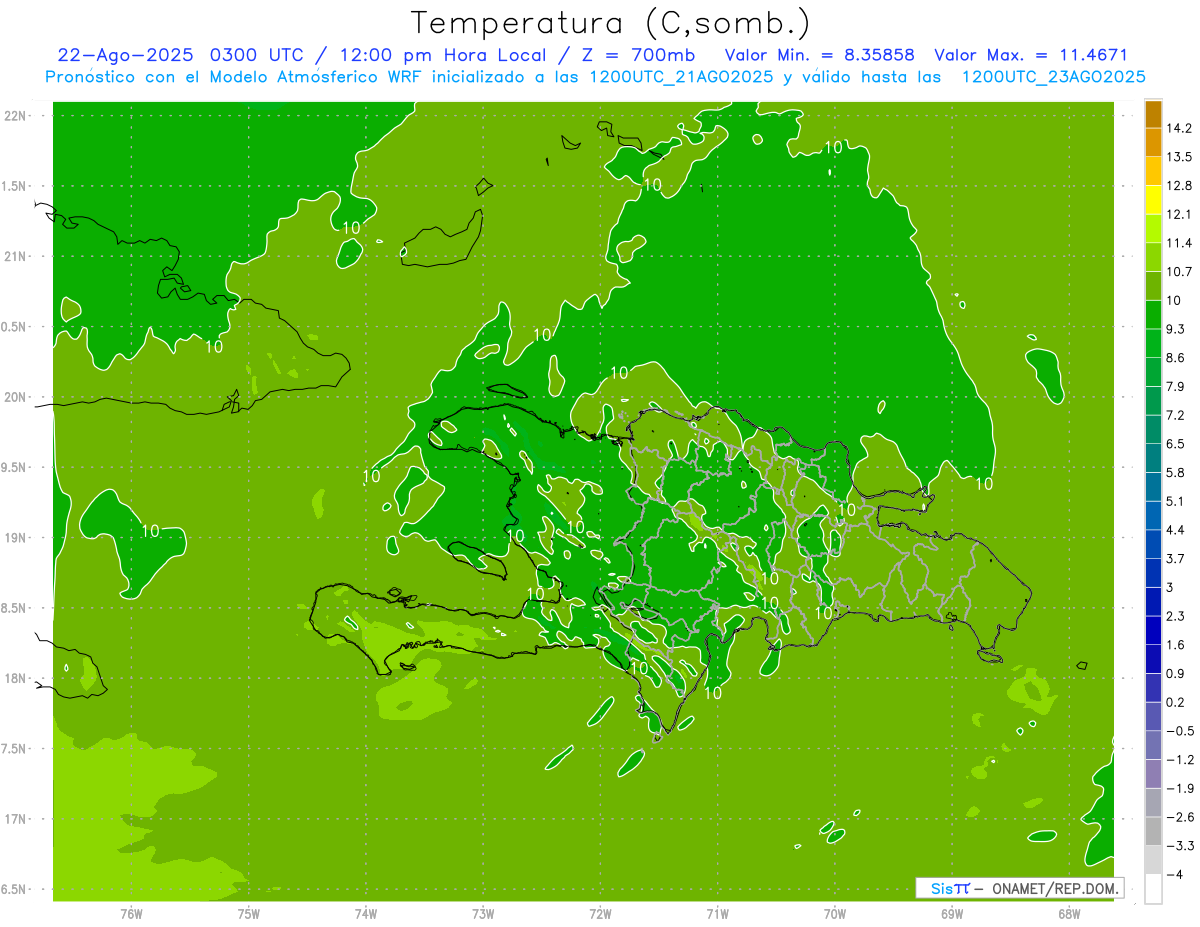Click the longitude label "76W"

131,913
